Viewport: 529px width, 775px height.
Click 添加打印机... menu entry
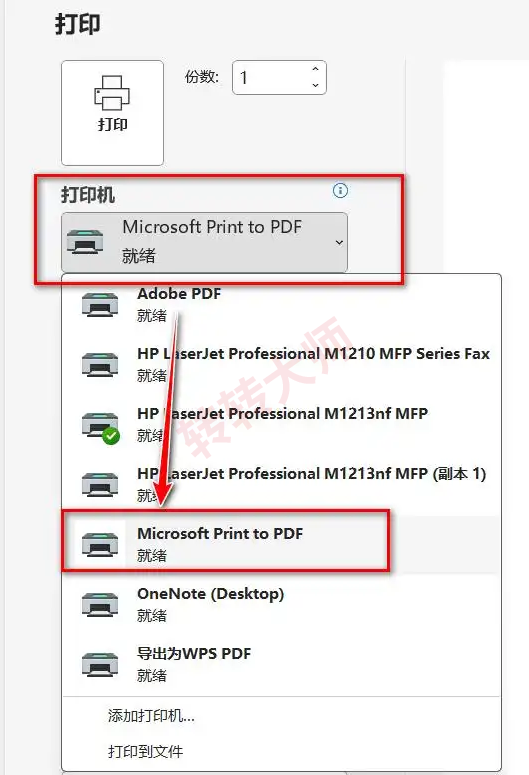pyautogui.click(x=151, y=715)
